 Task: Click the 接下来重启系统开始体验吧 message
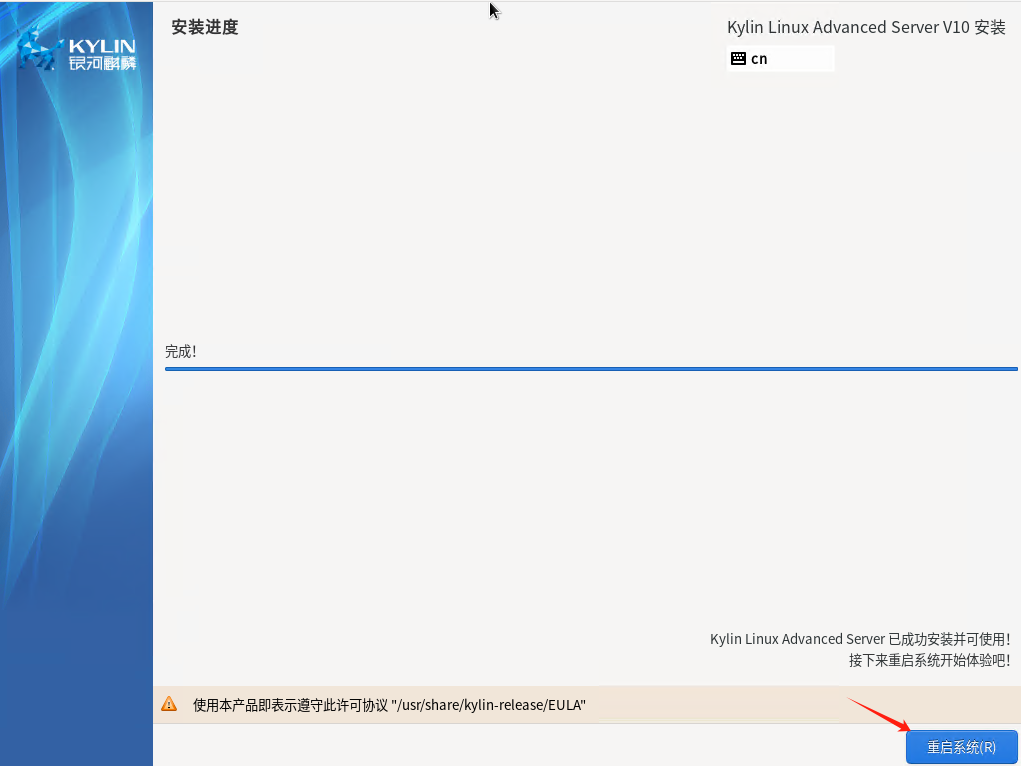point(930,660)
